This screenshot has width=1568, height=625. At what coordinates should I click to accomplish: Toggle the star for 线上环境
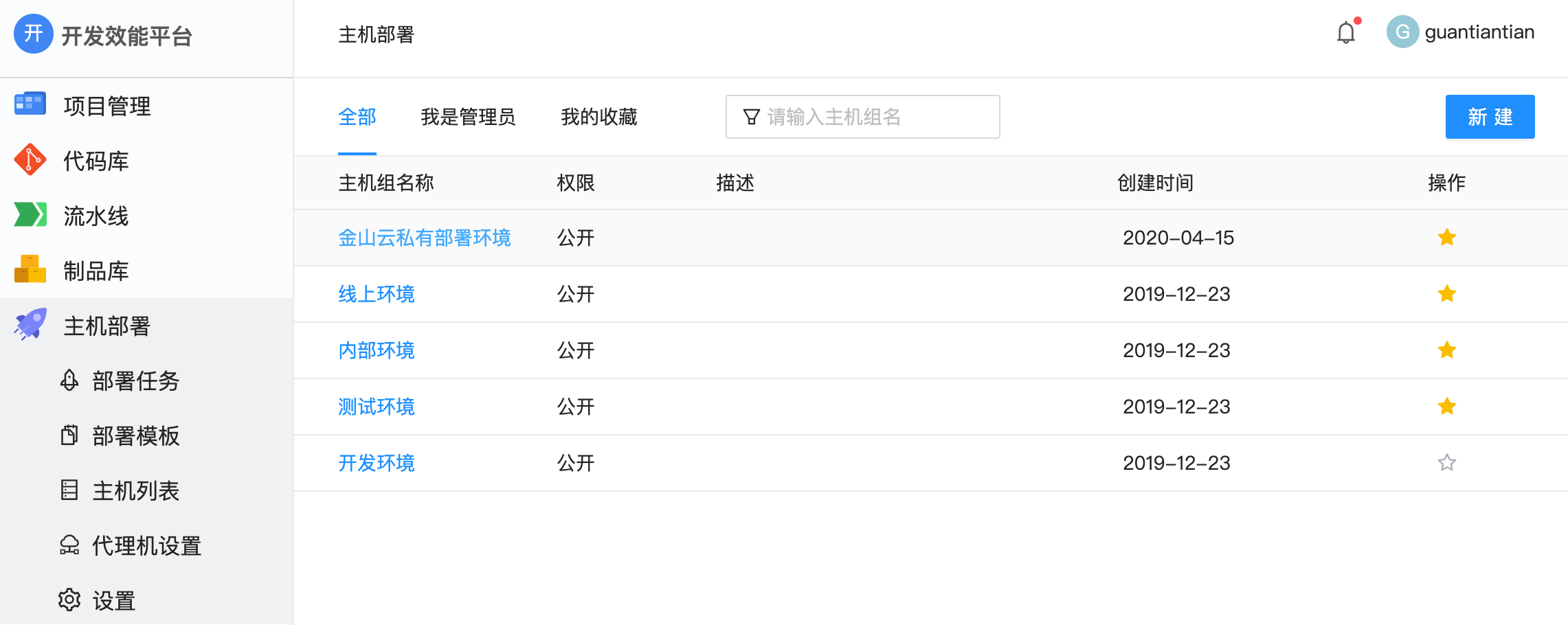(x=1447, y=293)
